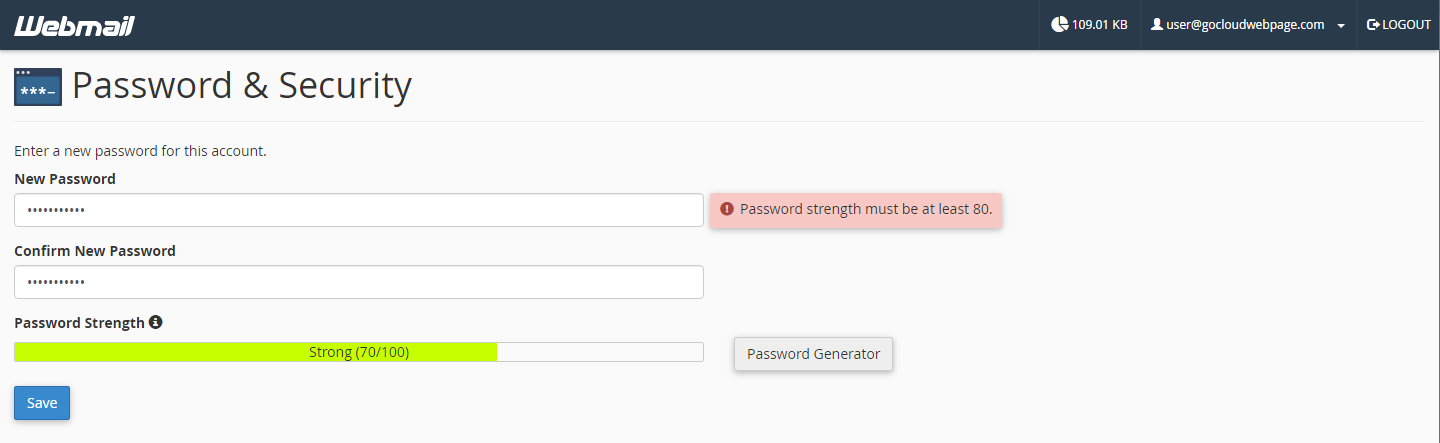Screen dimensions: 1440x443
Task: Click the disk usage pie chart icon
Action: coord(1059,24)
